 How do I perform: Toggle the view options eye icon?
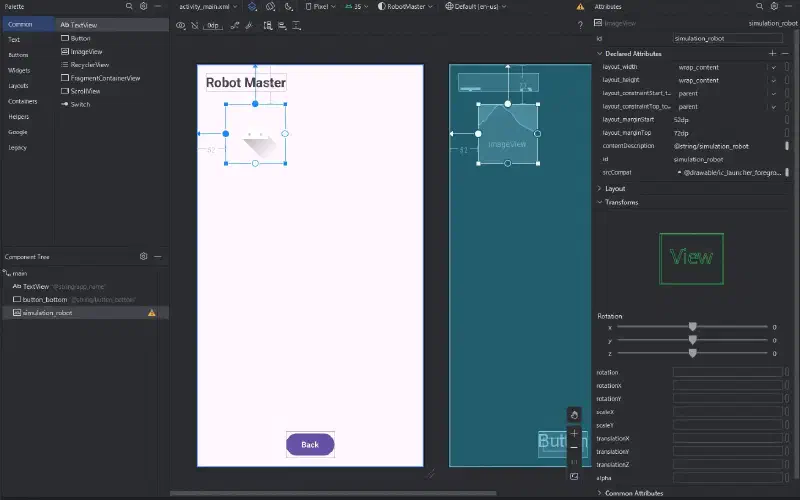[x=181, y=26]
